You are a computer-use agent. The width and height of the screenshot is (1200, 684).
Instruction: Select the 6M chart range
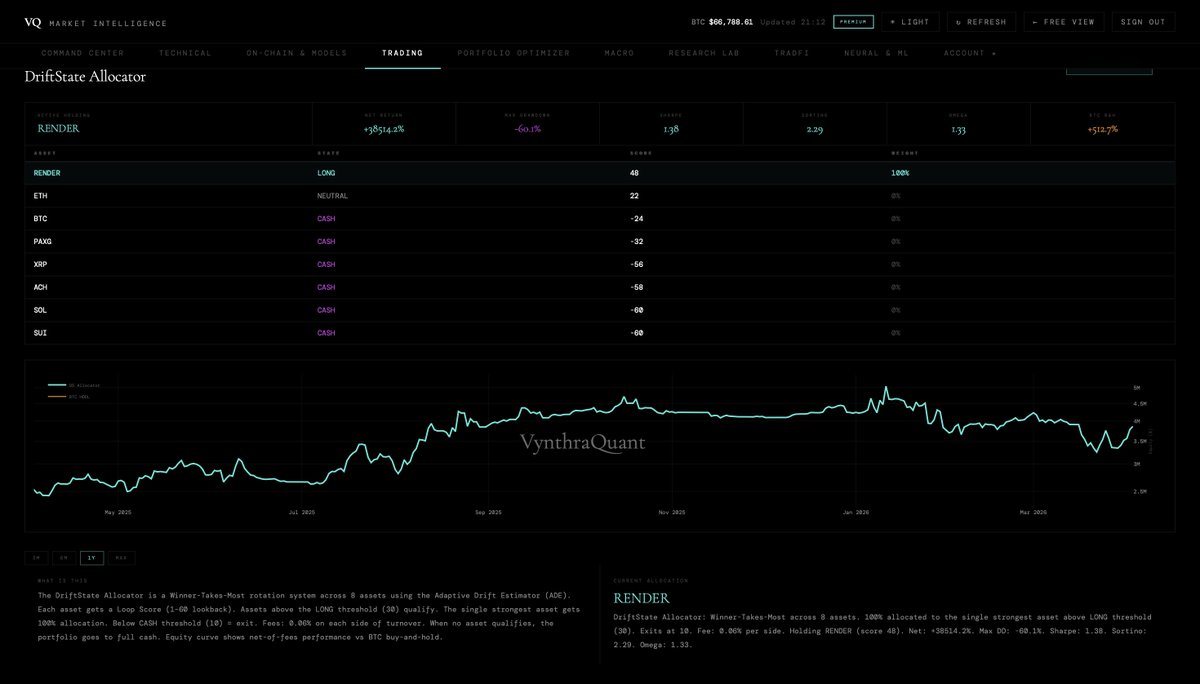(64, 559)
